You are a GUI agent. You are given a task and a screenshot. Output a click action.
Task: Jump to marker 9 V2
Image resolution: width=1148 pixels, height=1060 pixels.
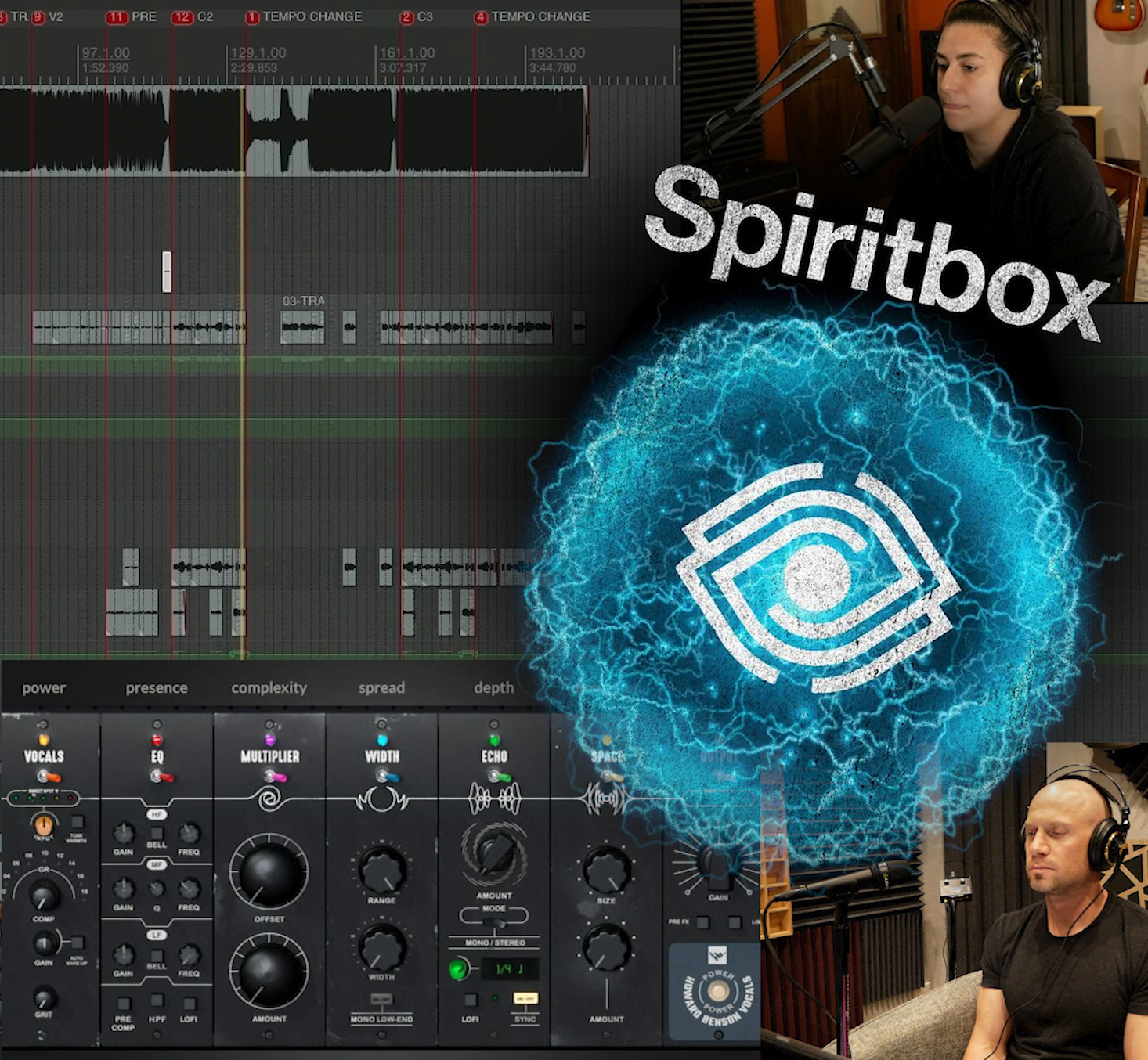47,16
